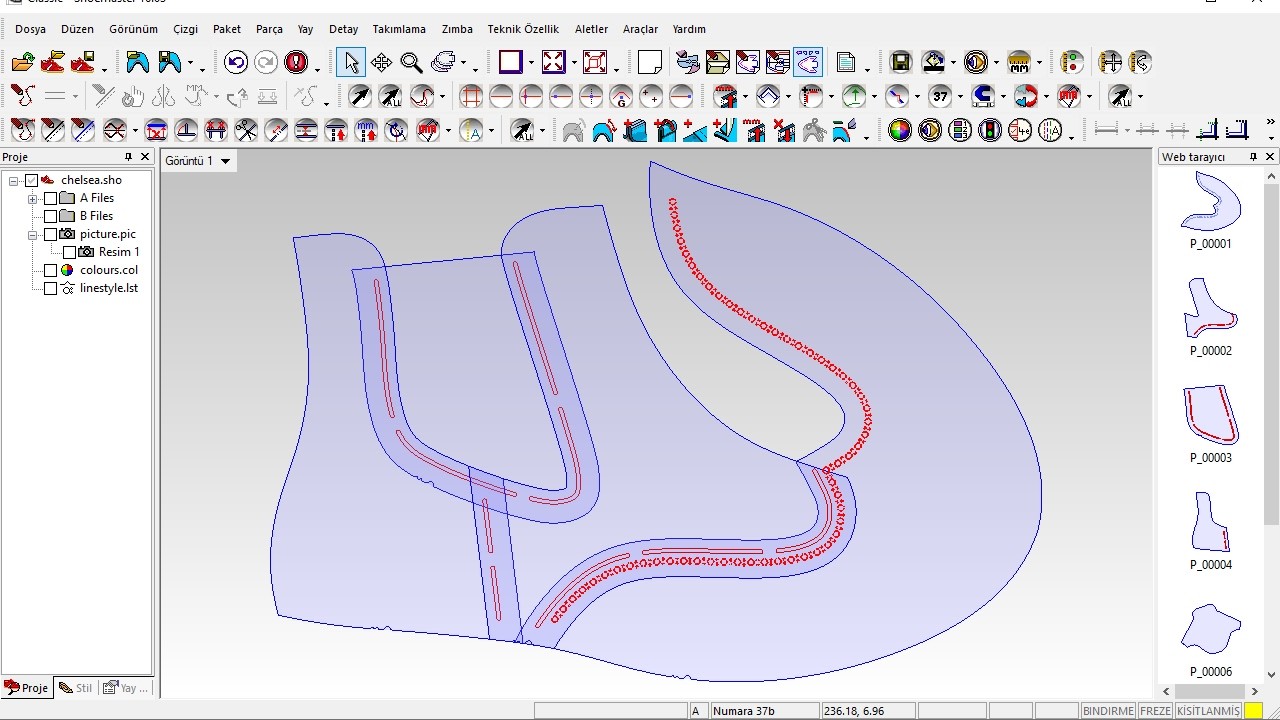Click the open shoe project icon
This screenshot has width=1280, height=720.
[x=53, y=62]
